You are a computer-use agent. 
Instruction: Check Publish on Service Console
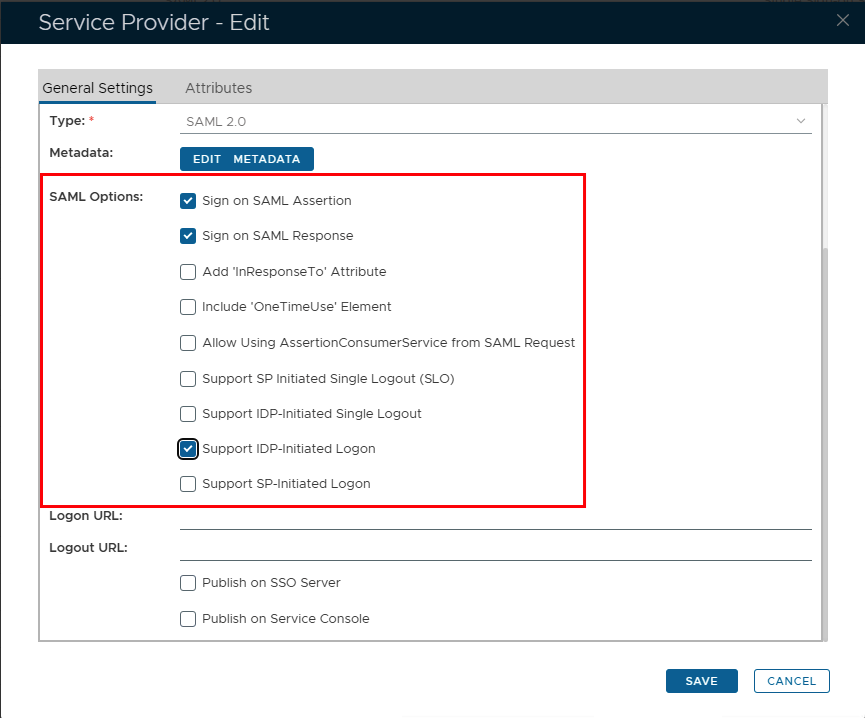[x=188, y=619]
